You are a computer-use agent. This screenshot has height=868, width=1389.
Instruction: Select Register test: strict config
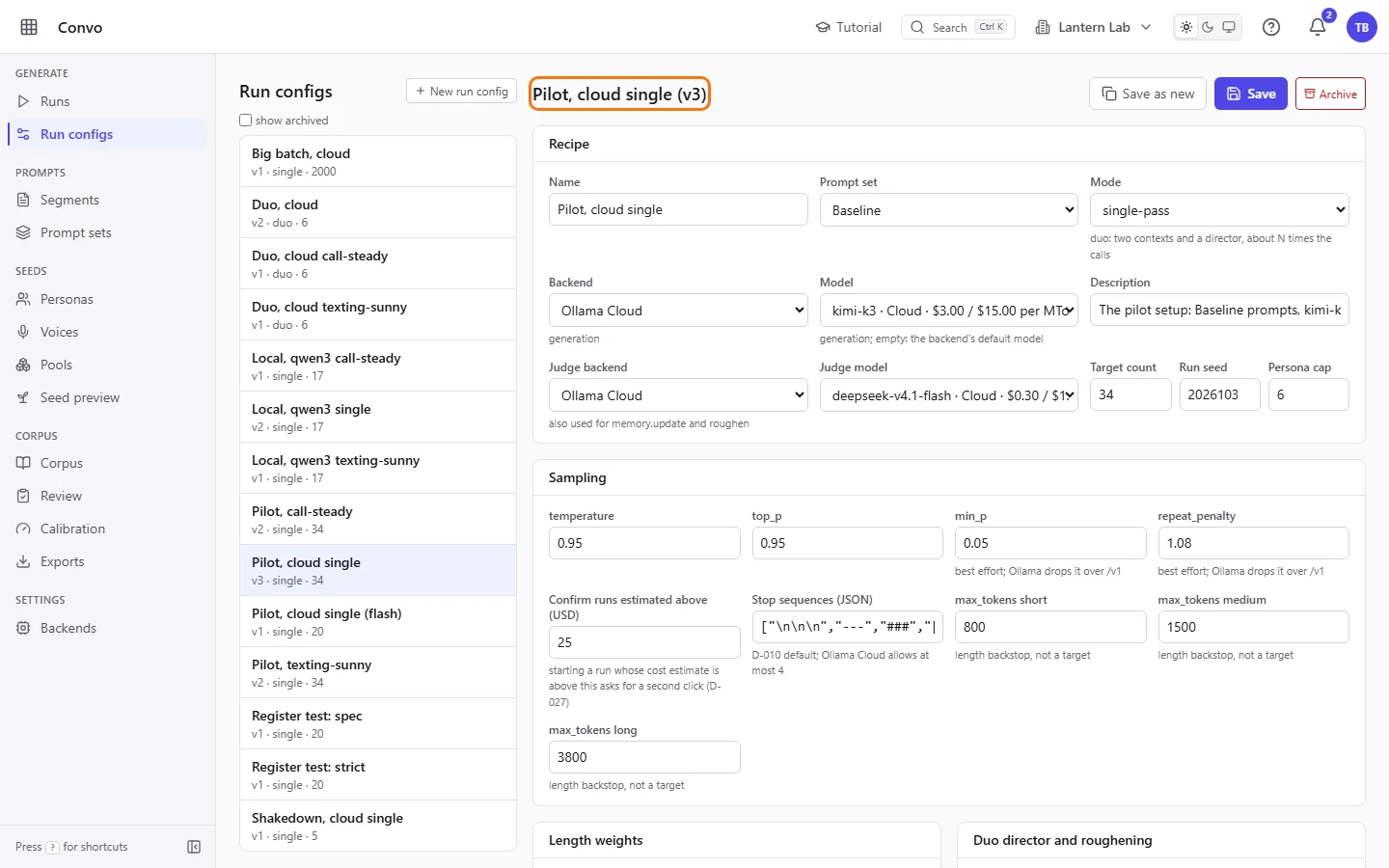378,774
